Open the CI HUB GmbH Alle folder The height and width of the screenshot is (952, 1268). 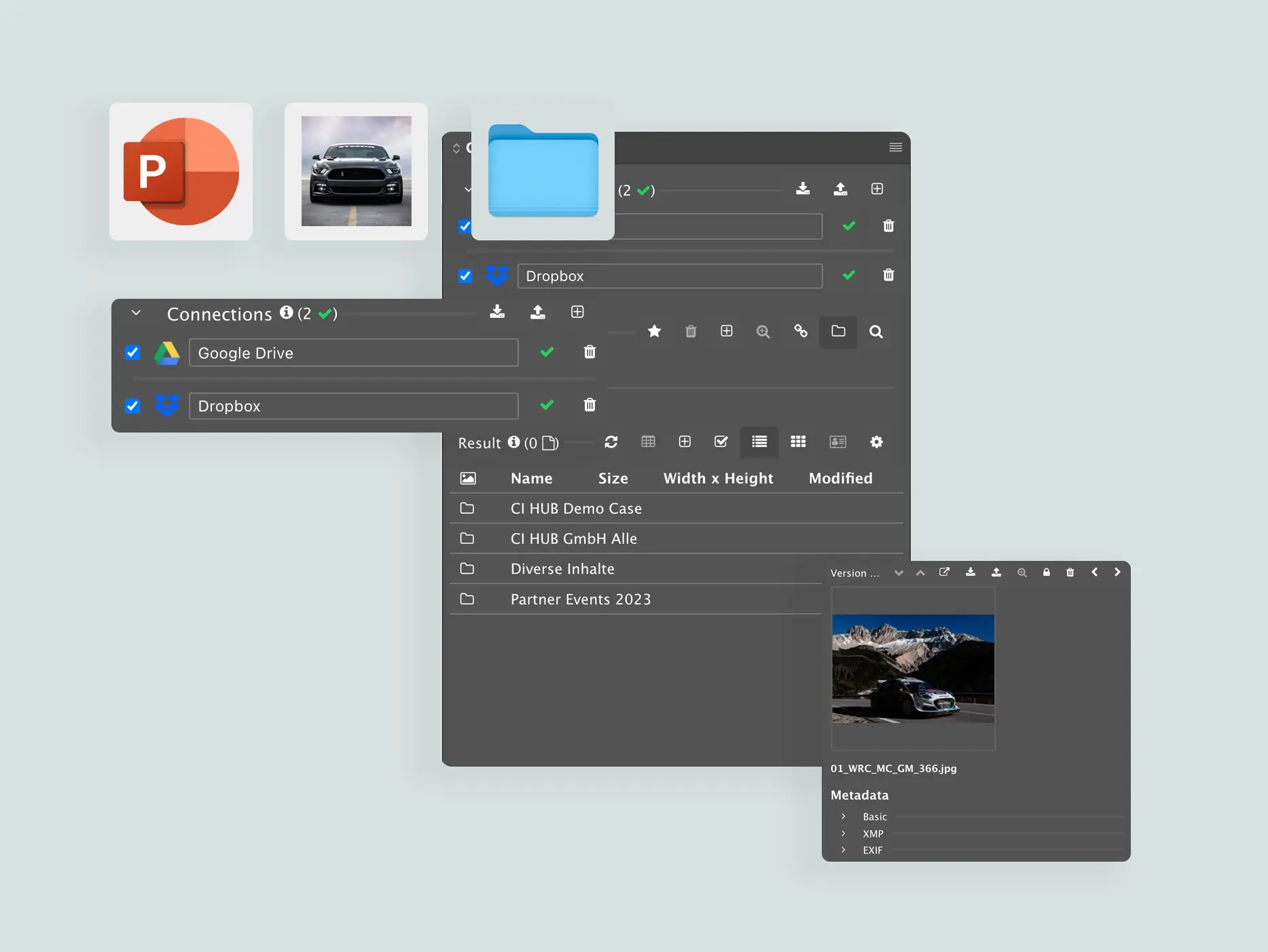(676, 538)
